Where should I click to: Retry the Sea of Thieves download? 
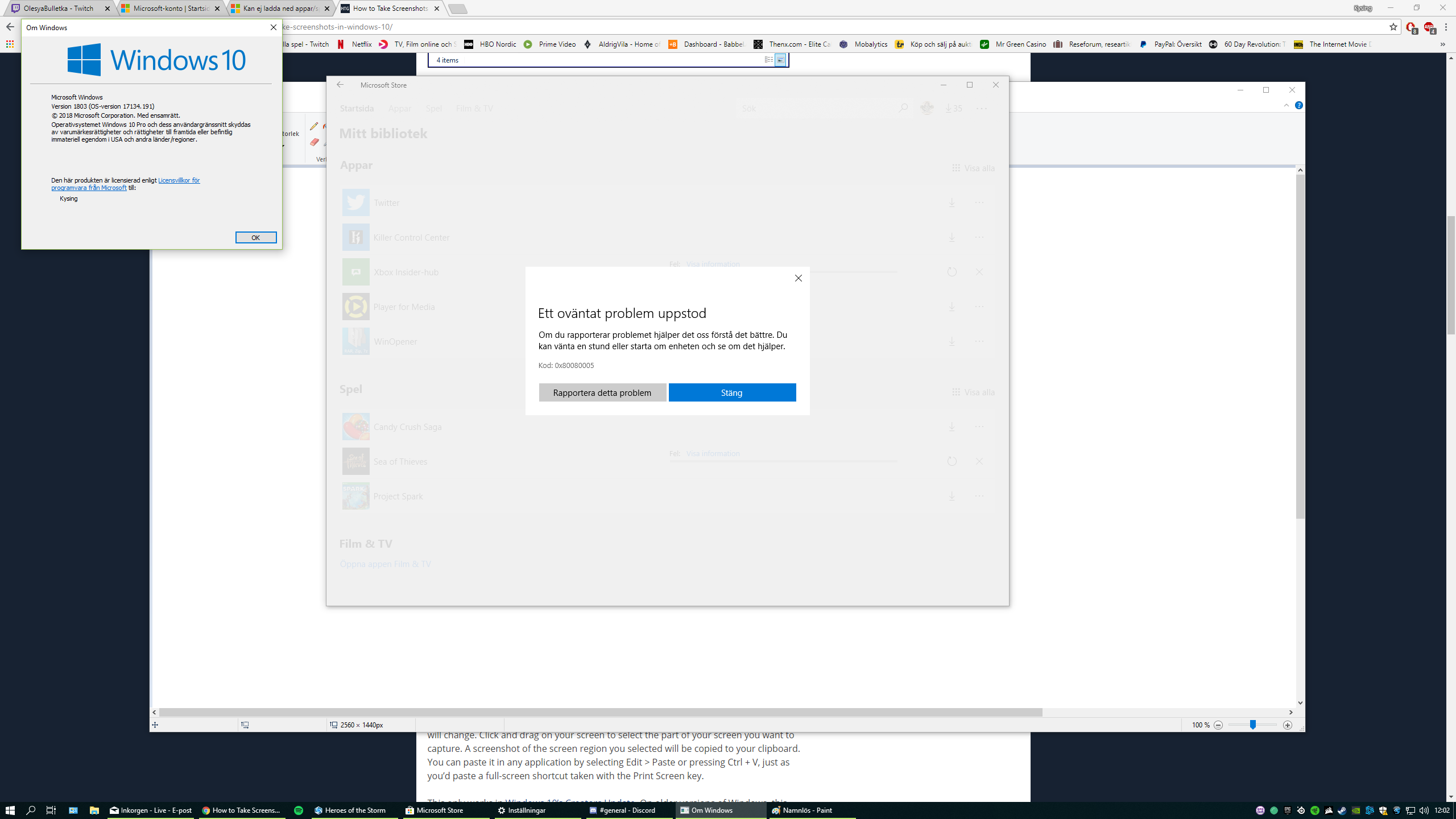(x=952, y=461)
